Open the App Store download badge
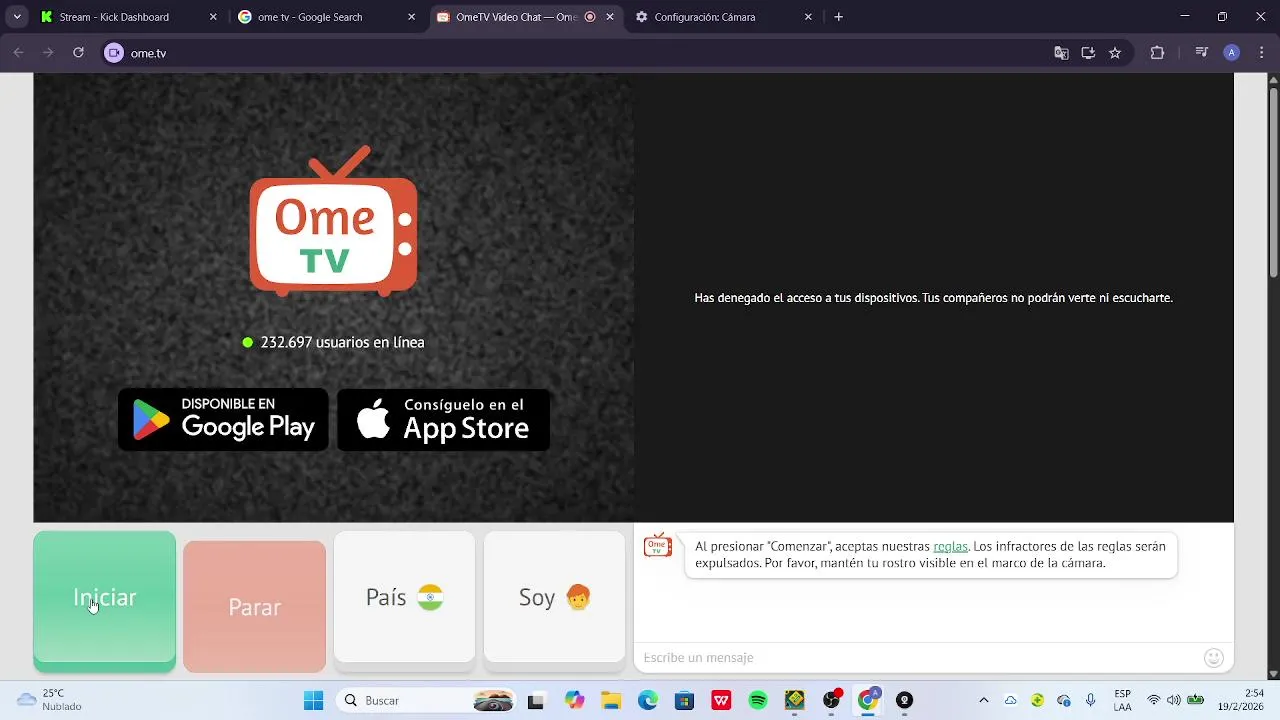Image resolution: width=1280 pixels, height=720 pixels. click(444, 420)
